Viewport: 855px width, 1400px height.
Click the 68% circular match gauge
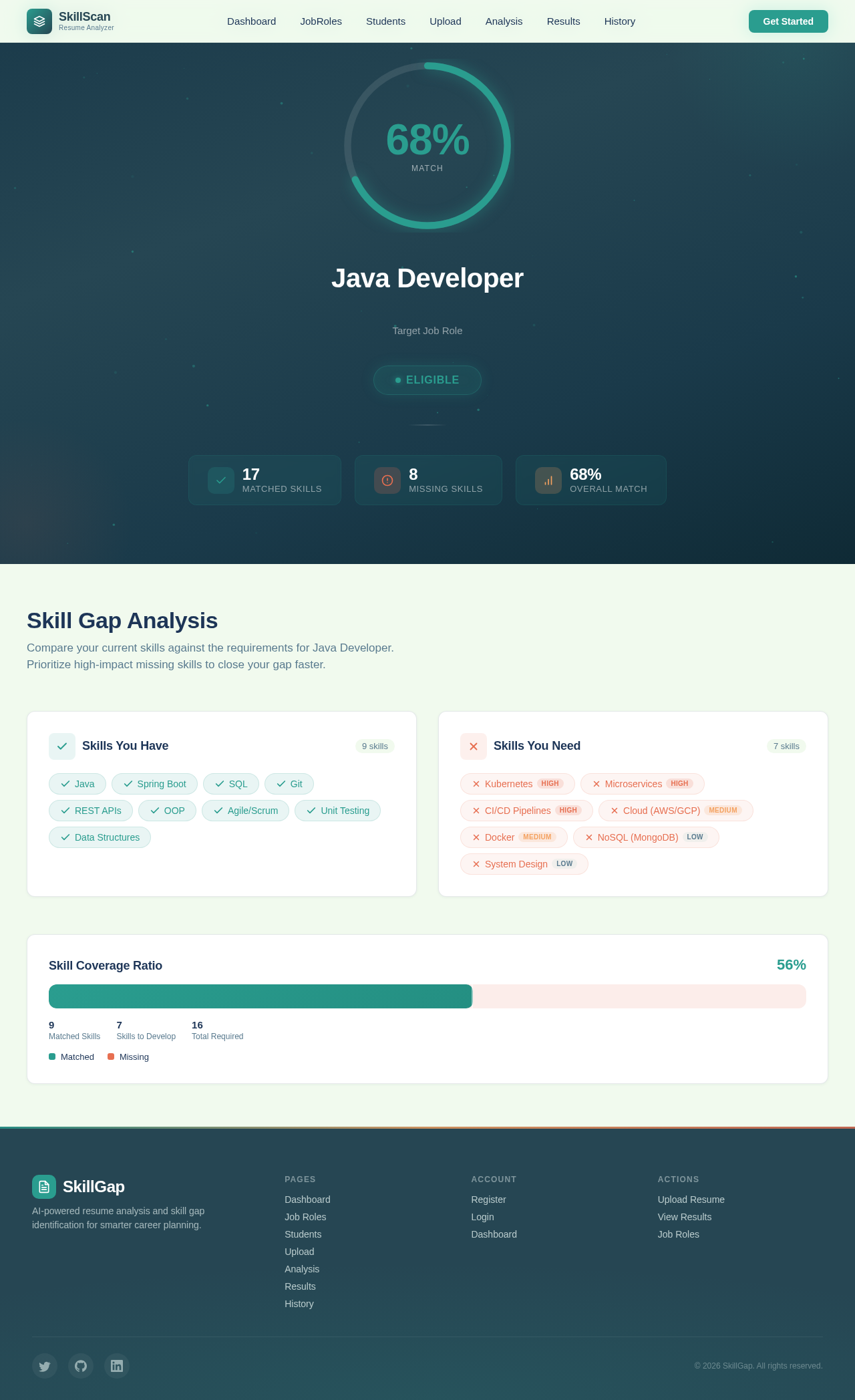[x=427, y=146]
